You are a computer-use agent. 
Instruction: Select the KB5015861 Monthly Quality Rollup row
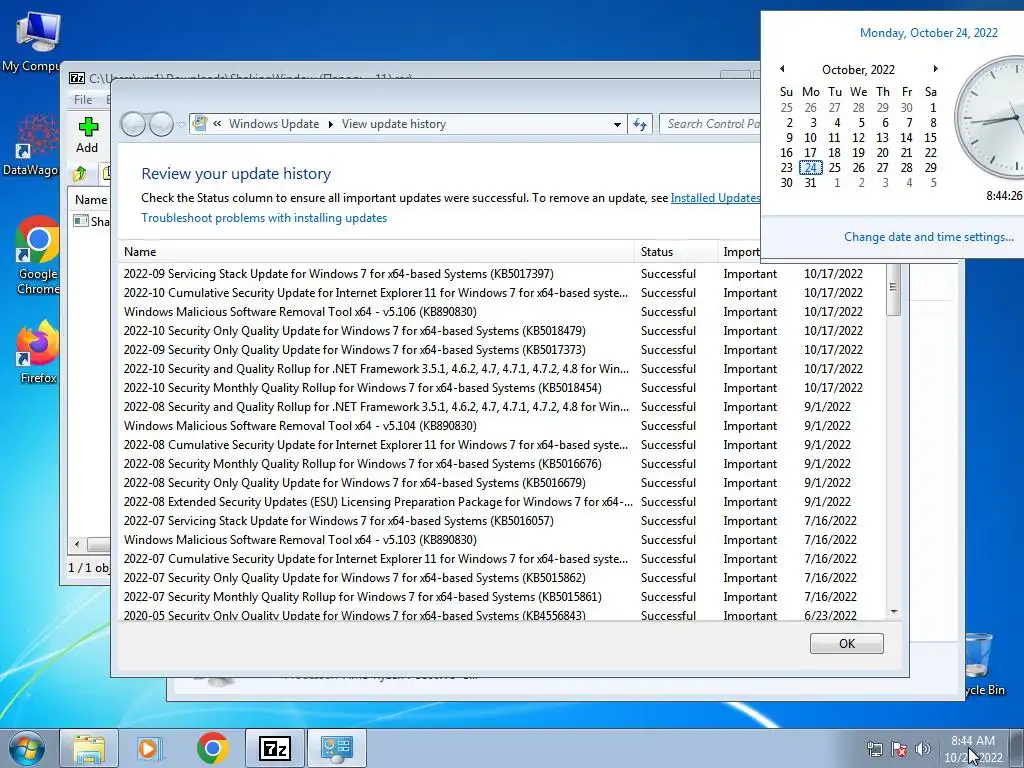502,596
